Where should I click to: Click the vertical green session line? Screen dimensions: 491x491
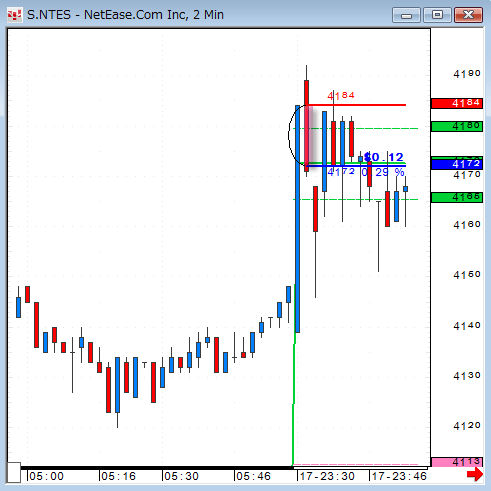tap(294, 400)
